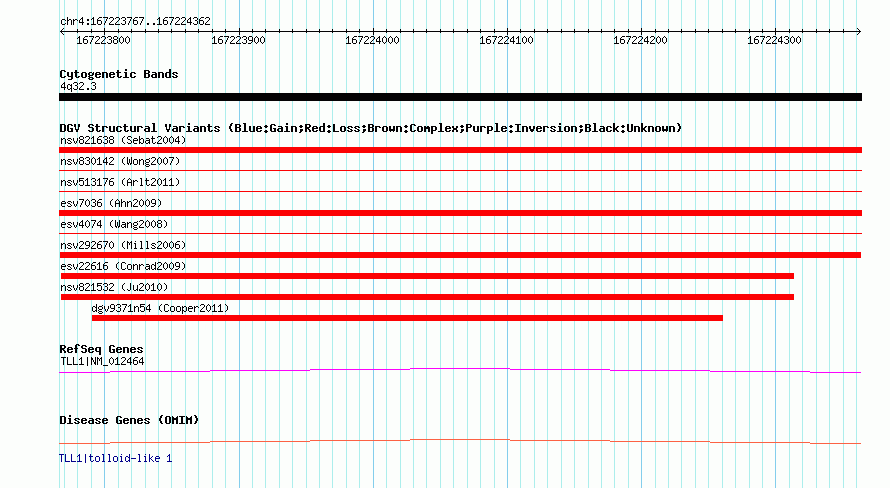Viewport: 890px width, 488px height.
Task: Select the DGV Structural Variants track title
Action: tap(371, 128)
